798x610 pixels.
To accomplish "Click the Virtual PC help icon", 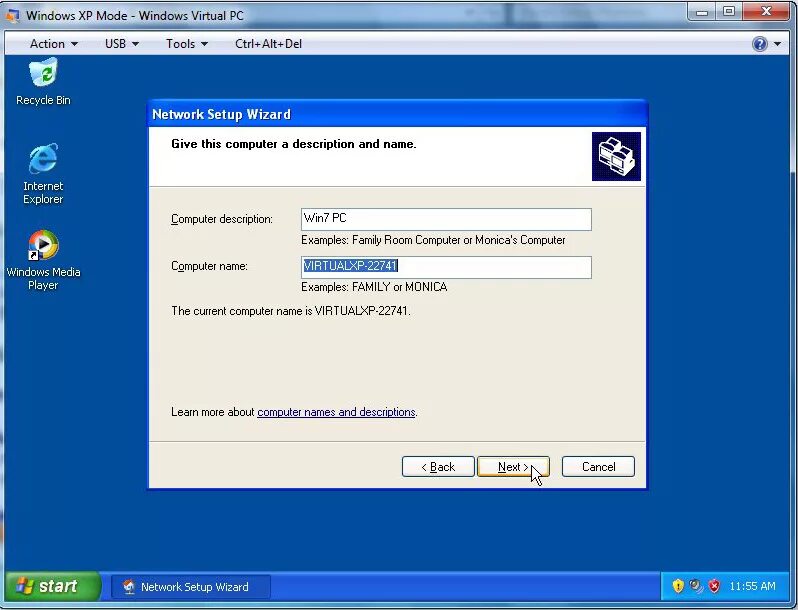I will point(759,44).
